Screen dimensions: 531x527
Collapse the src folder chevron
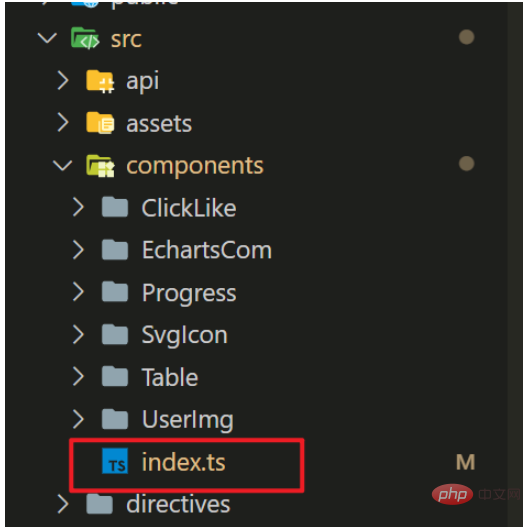pos(47,38)
